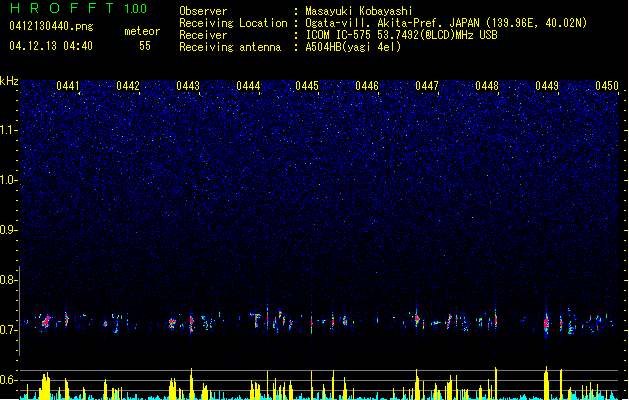Click the 0449 time marker

(x=547, y=86)
